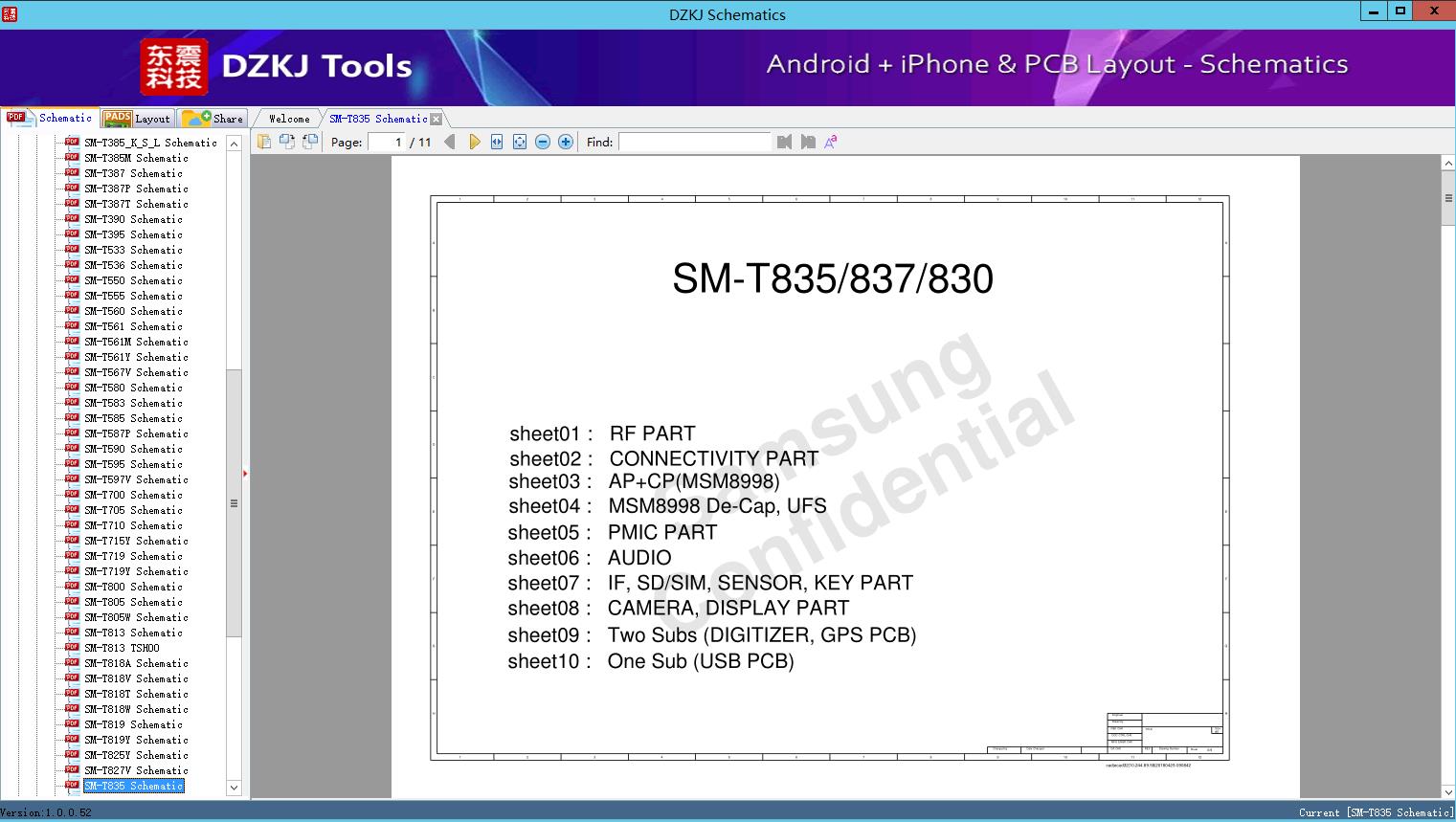Open SM-T719Y Schematic entry
The width and height of the screenshot is (1456, 822).
pos(136,571)
